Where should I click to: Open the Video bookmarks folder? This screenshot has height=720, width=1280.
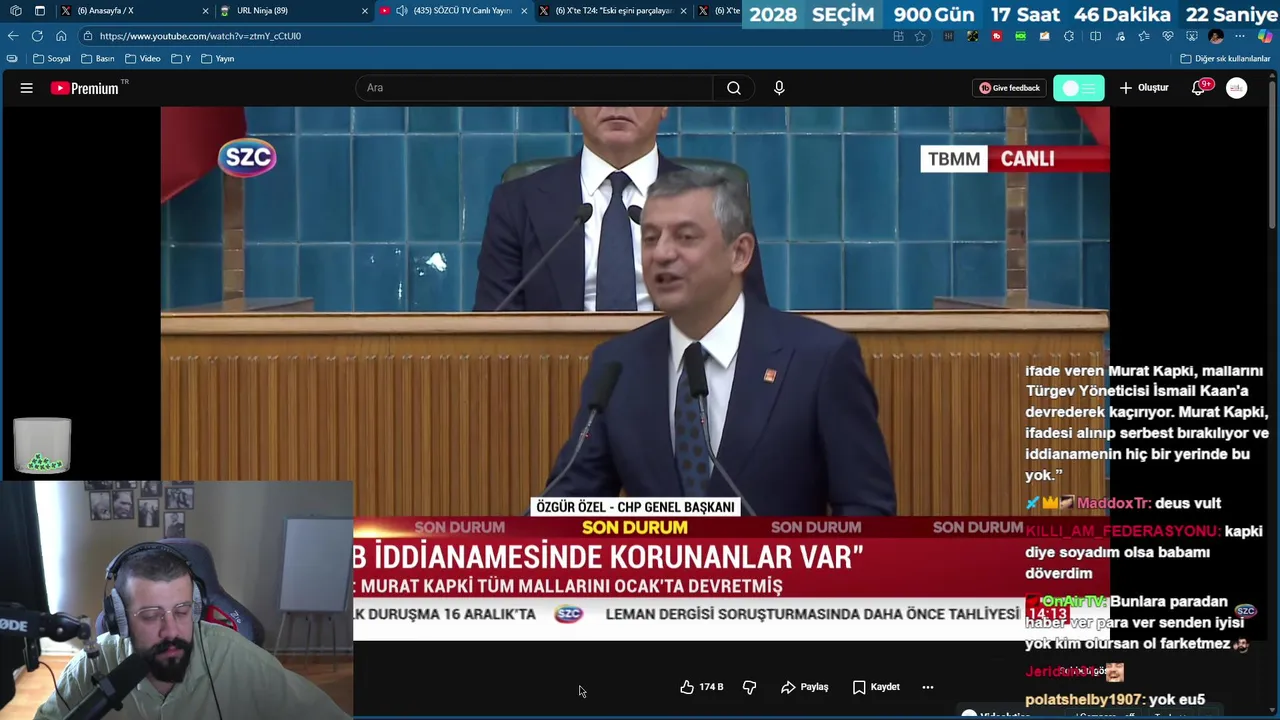[x=143, y=59]
